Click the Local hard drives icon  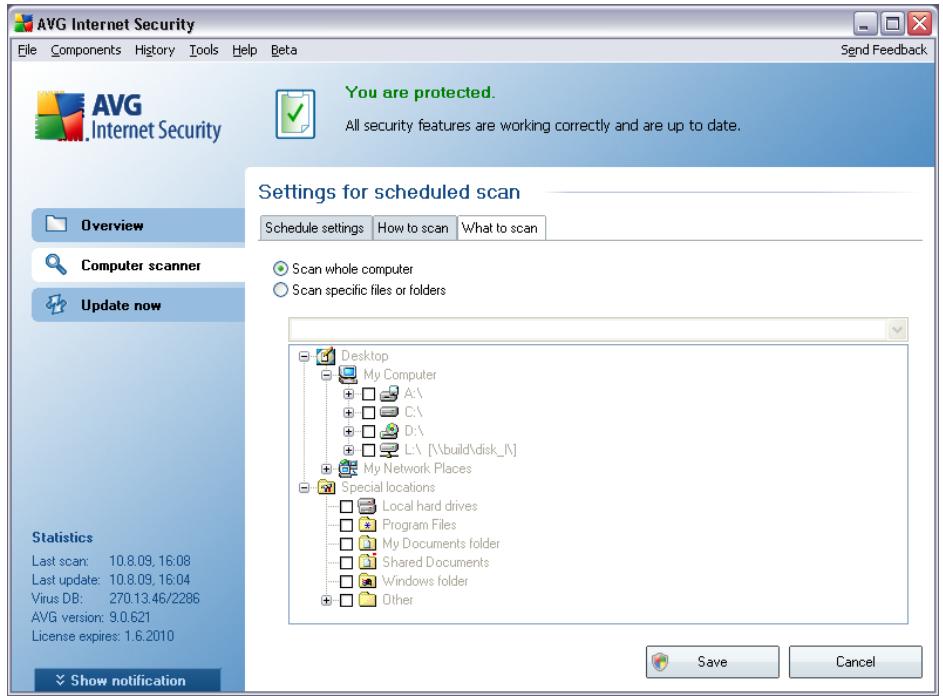point(367,506)
